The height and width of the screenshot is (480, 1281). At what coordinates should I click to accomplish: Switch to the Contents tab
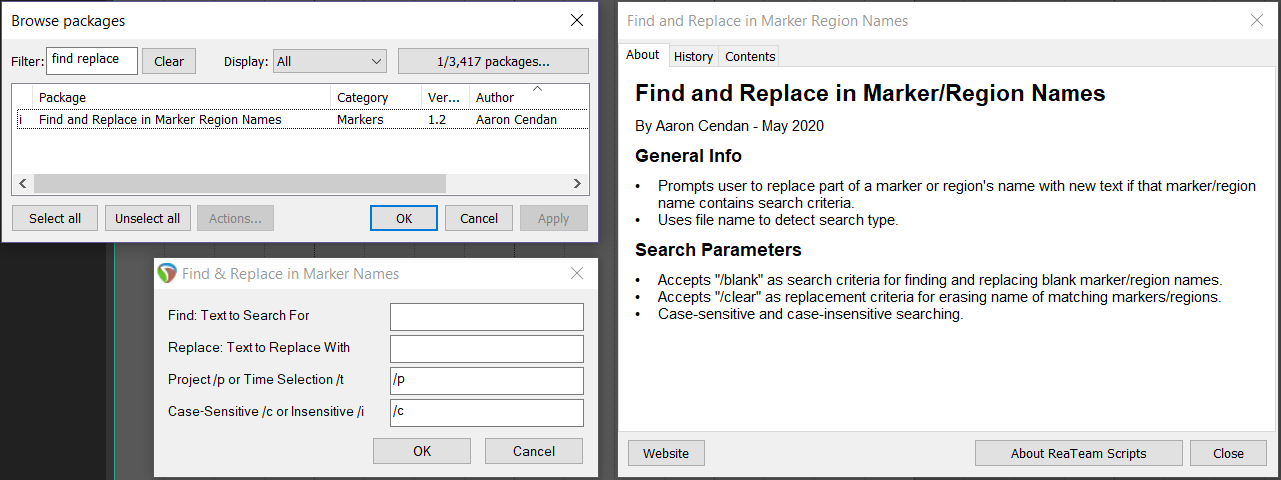click(750, 57)
